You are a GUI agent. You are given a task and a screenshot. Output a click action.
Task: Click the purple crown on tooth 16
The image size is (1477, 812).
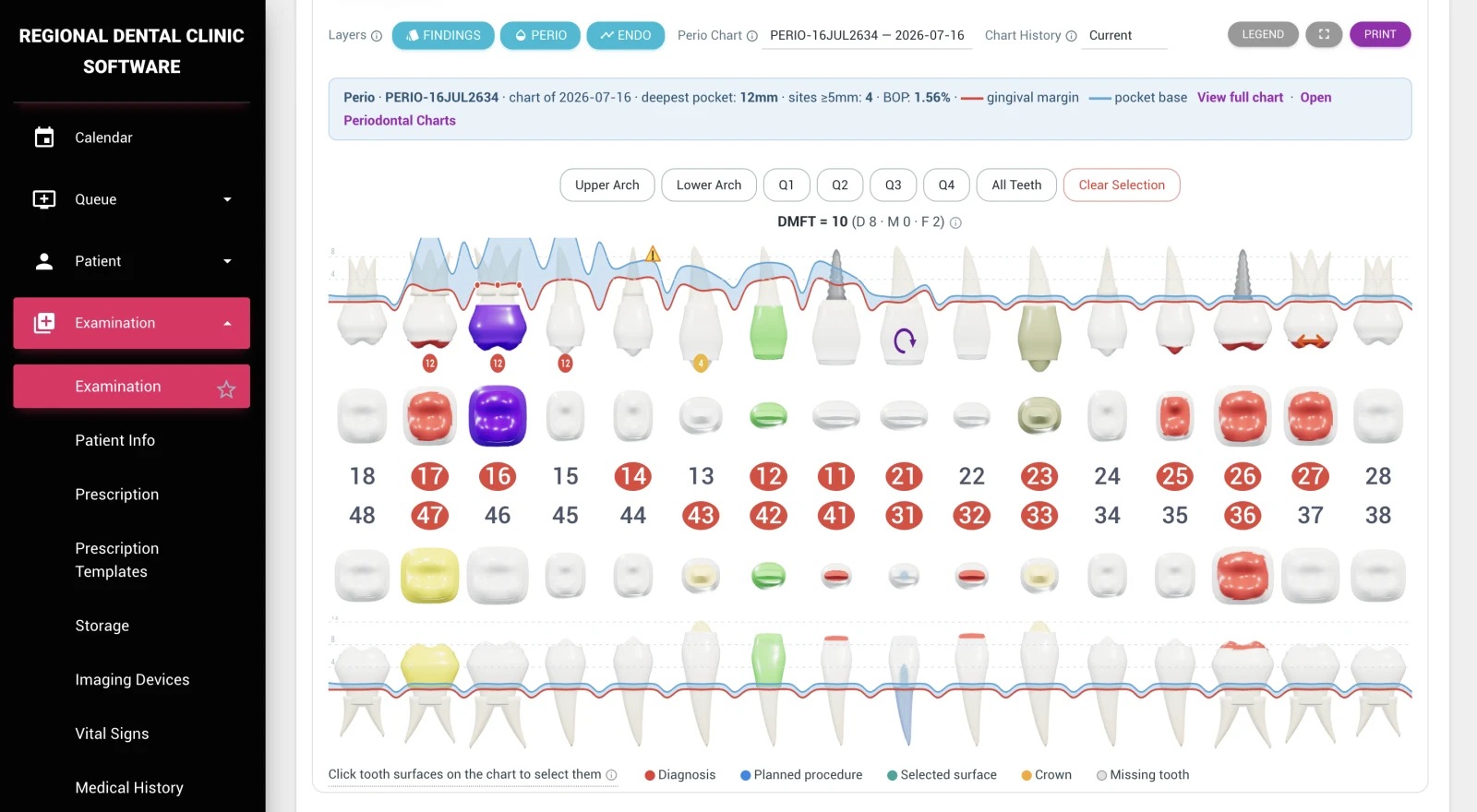[x=498, y=327]
